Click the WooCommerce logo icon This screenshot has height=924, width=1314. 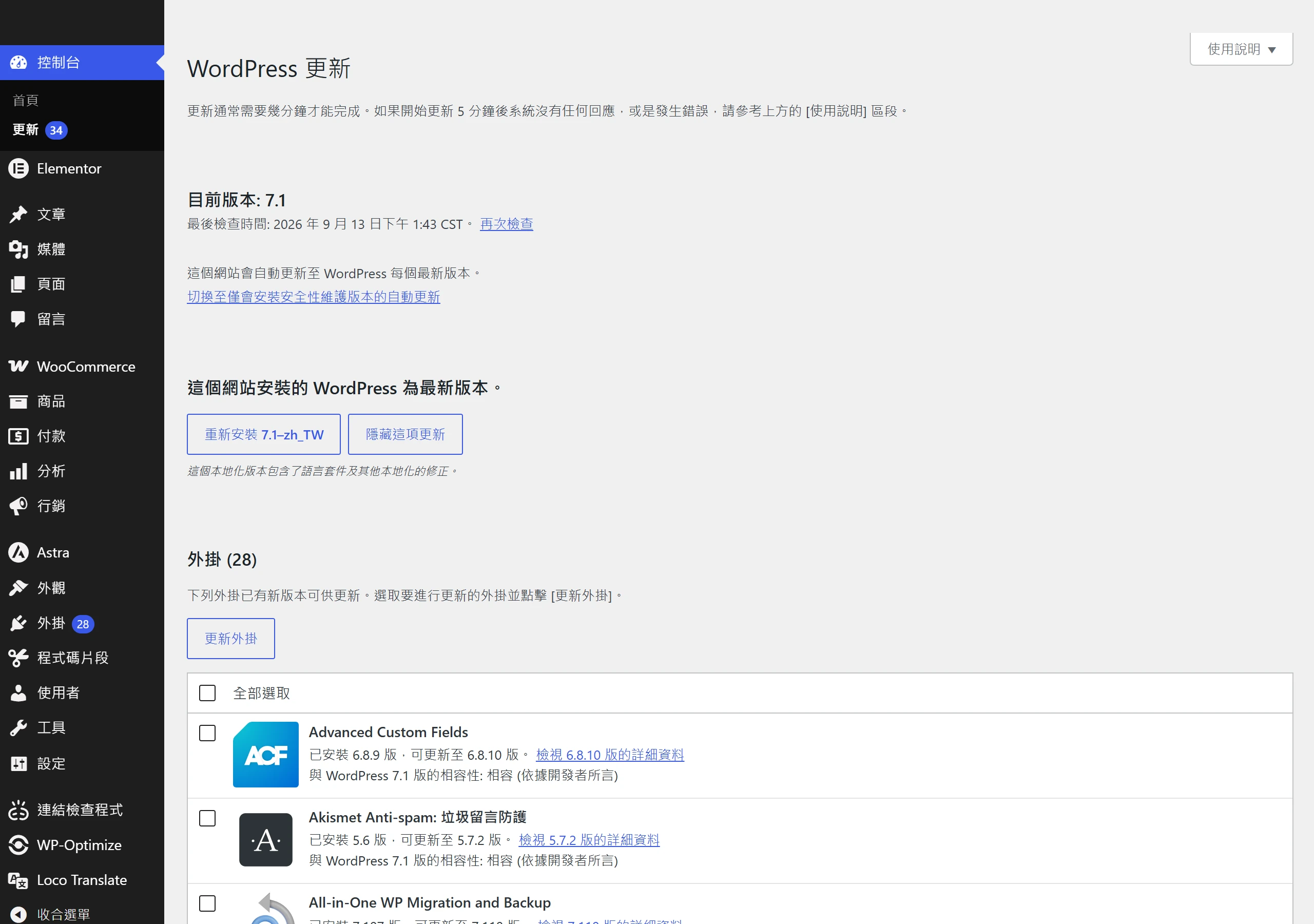18,367
